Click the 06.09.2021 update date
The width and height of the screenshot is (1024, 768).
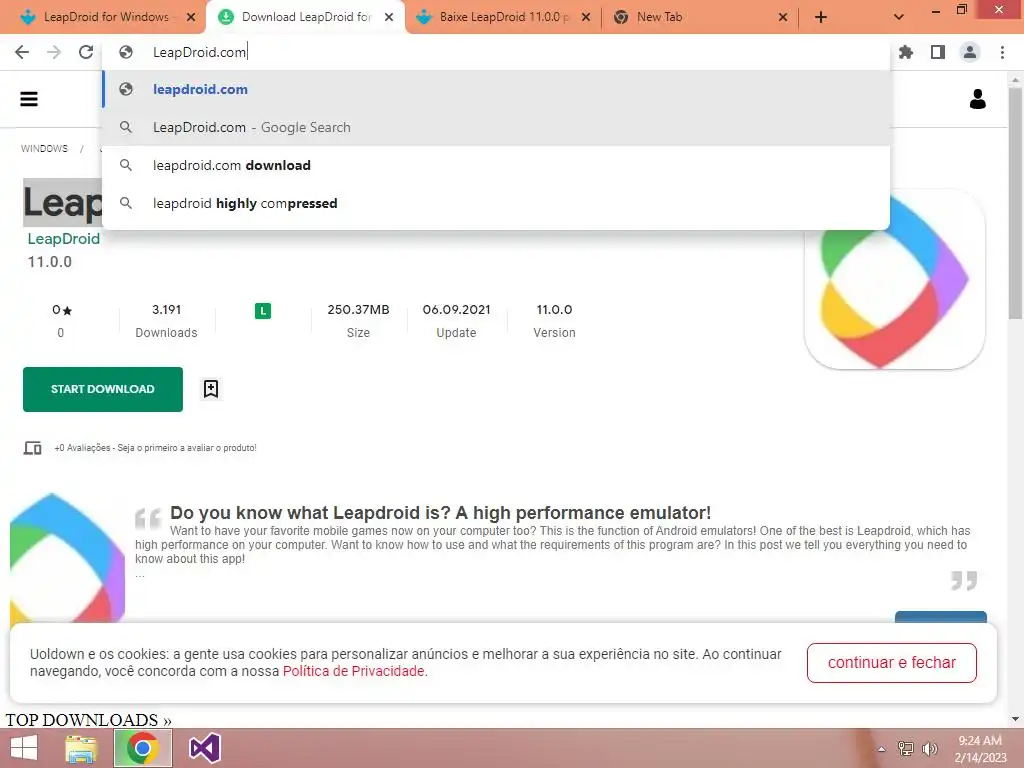pyautogui.click(x=456, y=310)
